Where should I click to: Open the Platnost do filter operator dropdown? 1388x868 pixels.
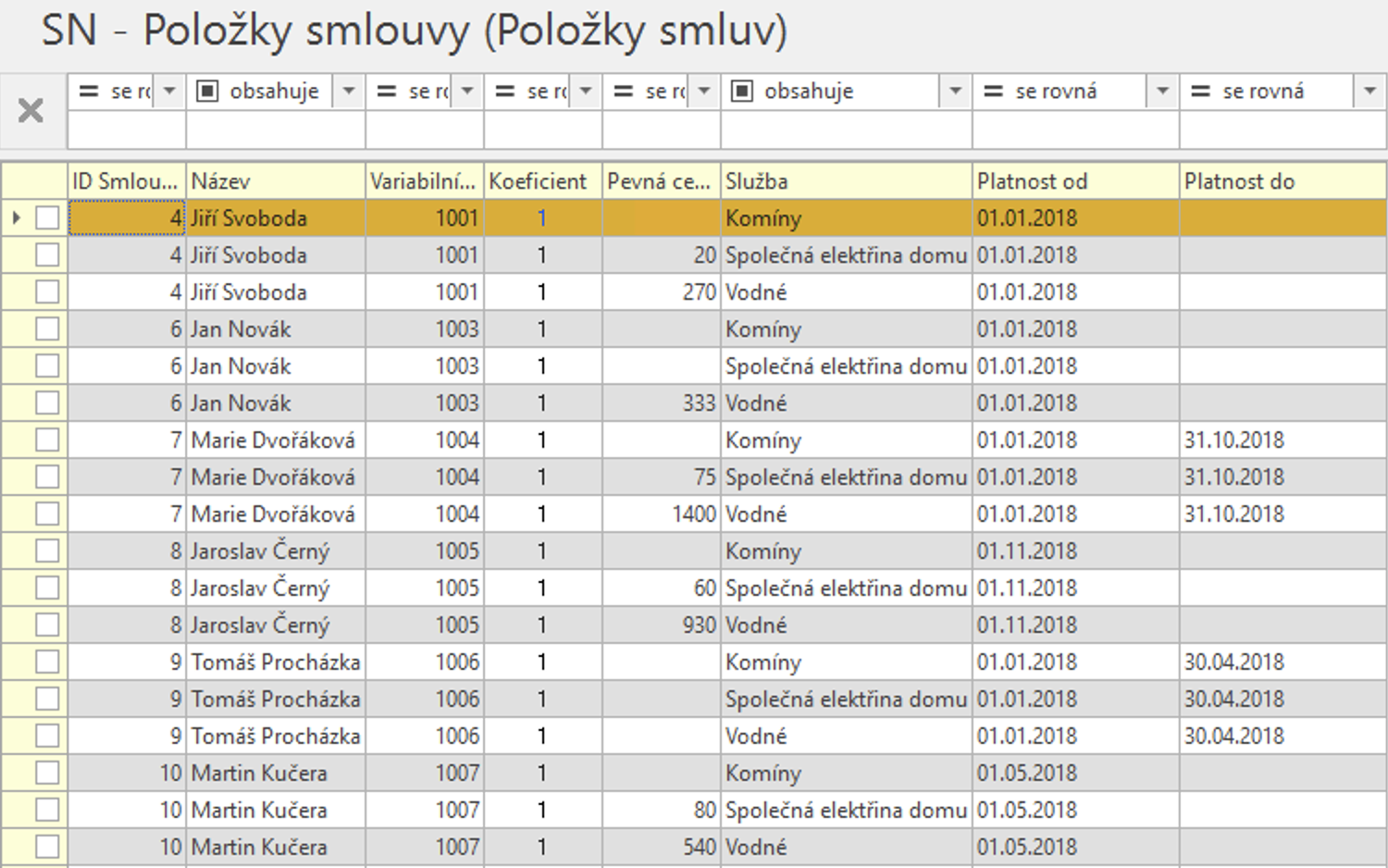pyautogui.click(x=1369, y=92)
